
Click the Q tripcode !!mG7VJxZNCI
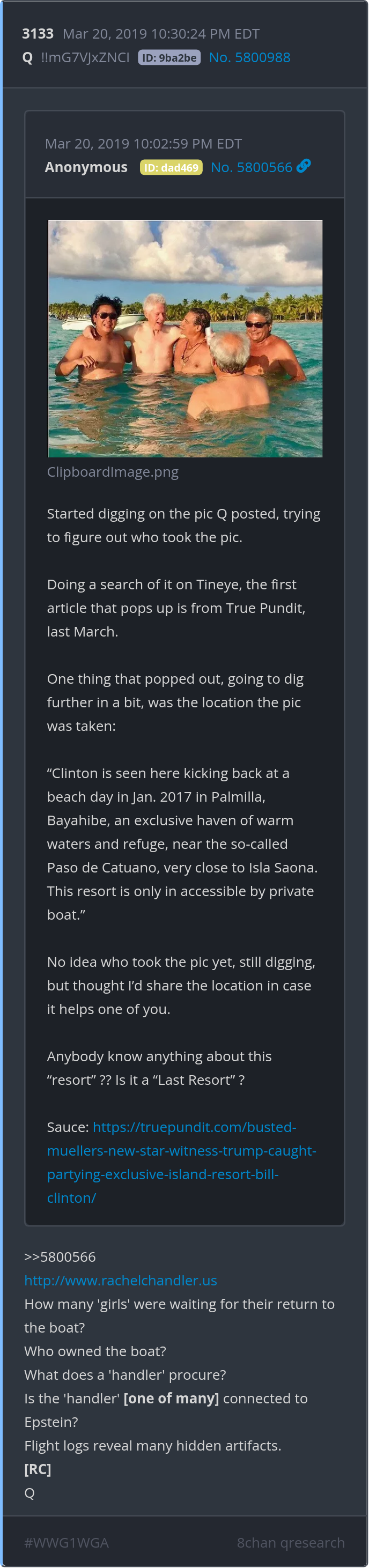85,58
